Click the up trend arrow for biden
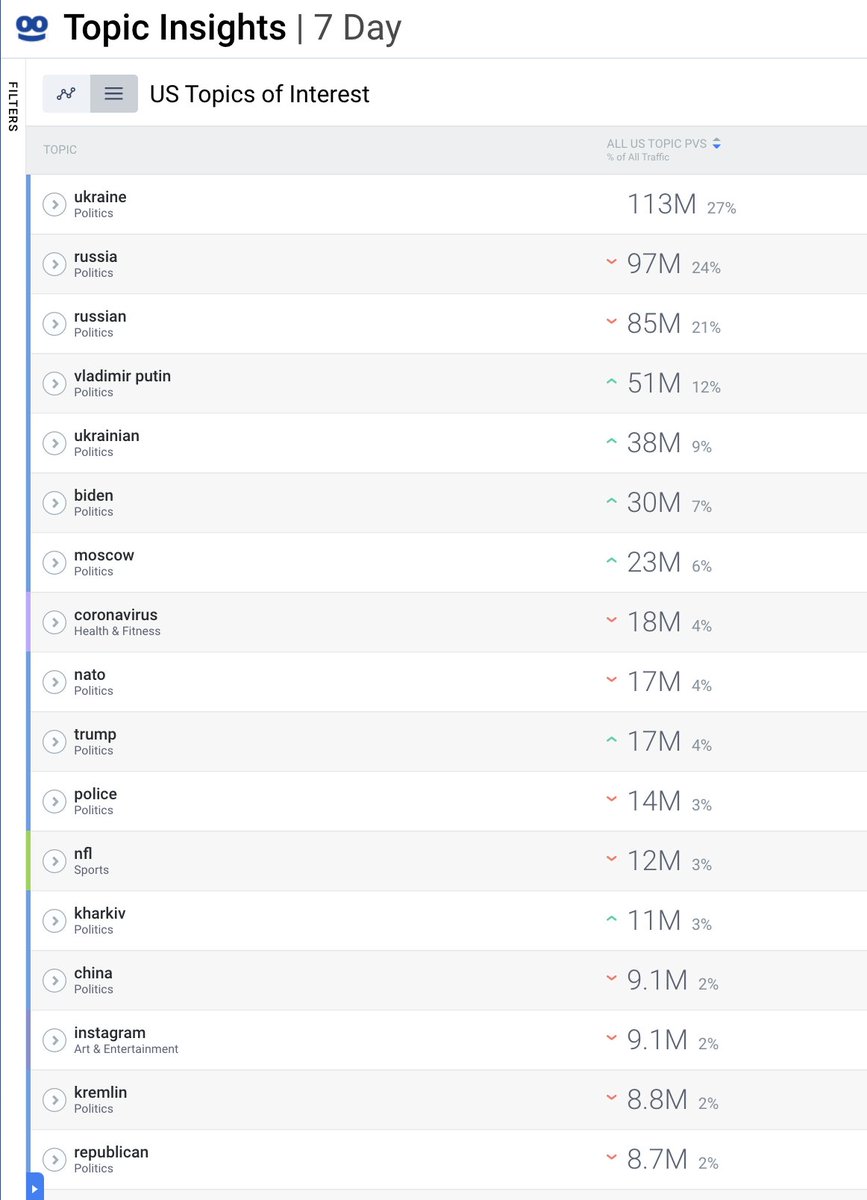The image size is (867, 1200). [x=611, y=501]
